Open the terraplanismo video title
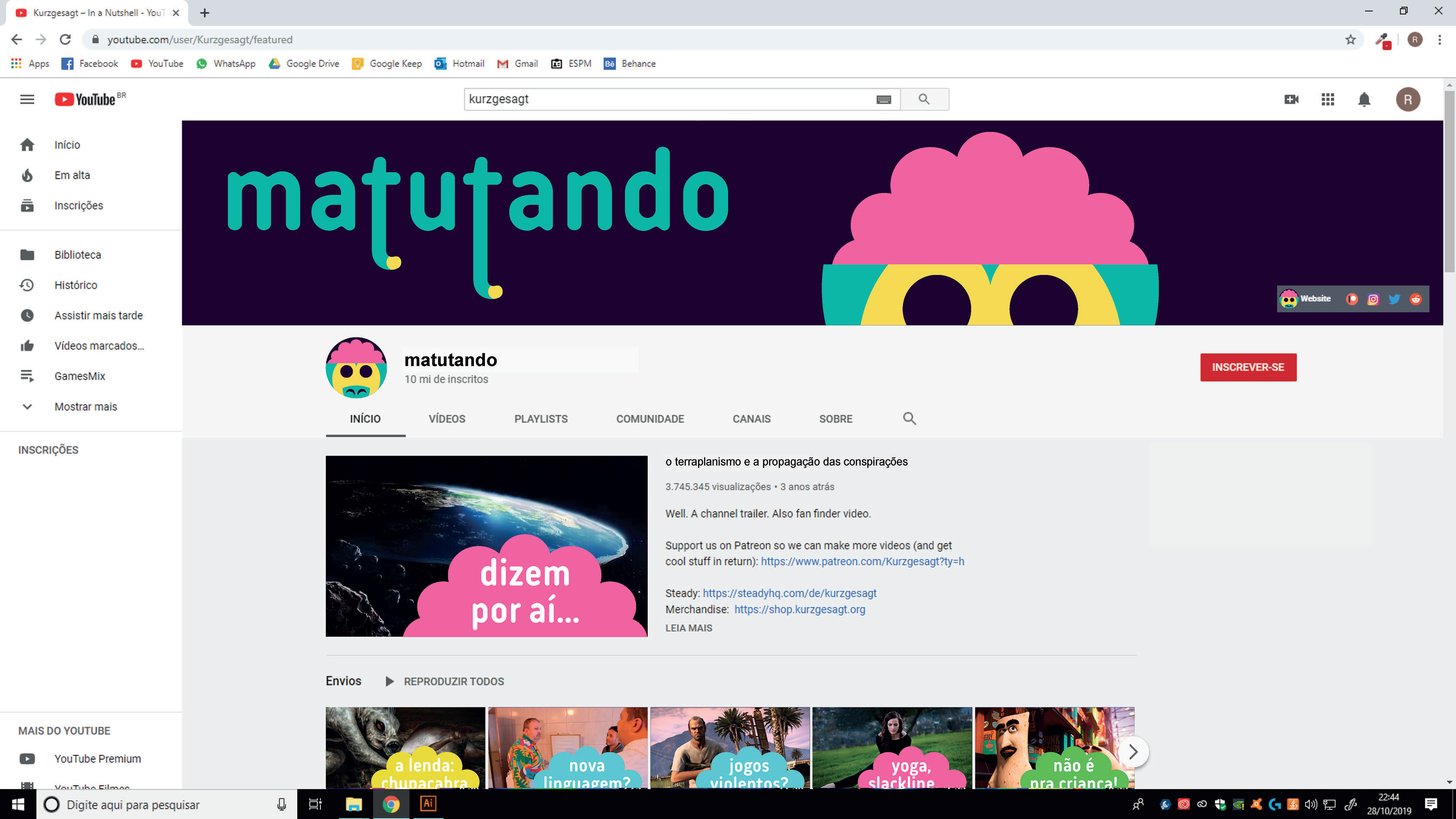 786,462
